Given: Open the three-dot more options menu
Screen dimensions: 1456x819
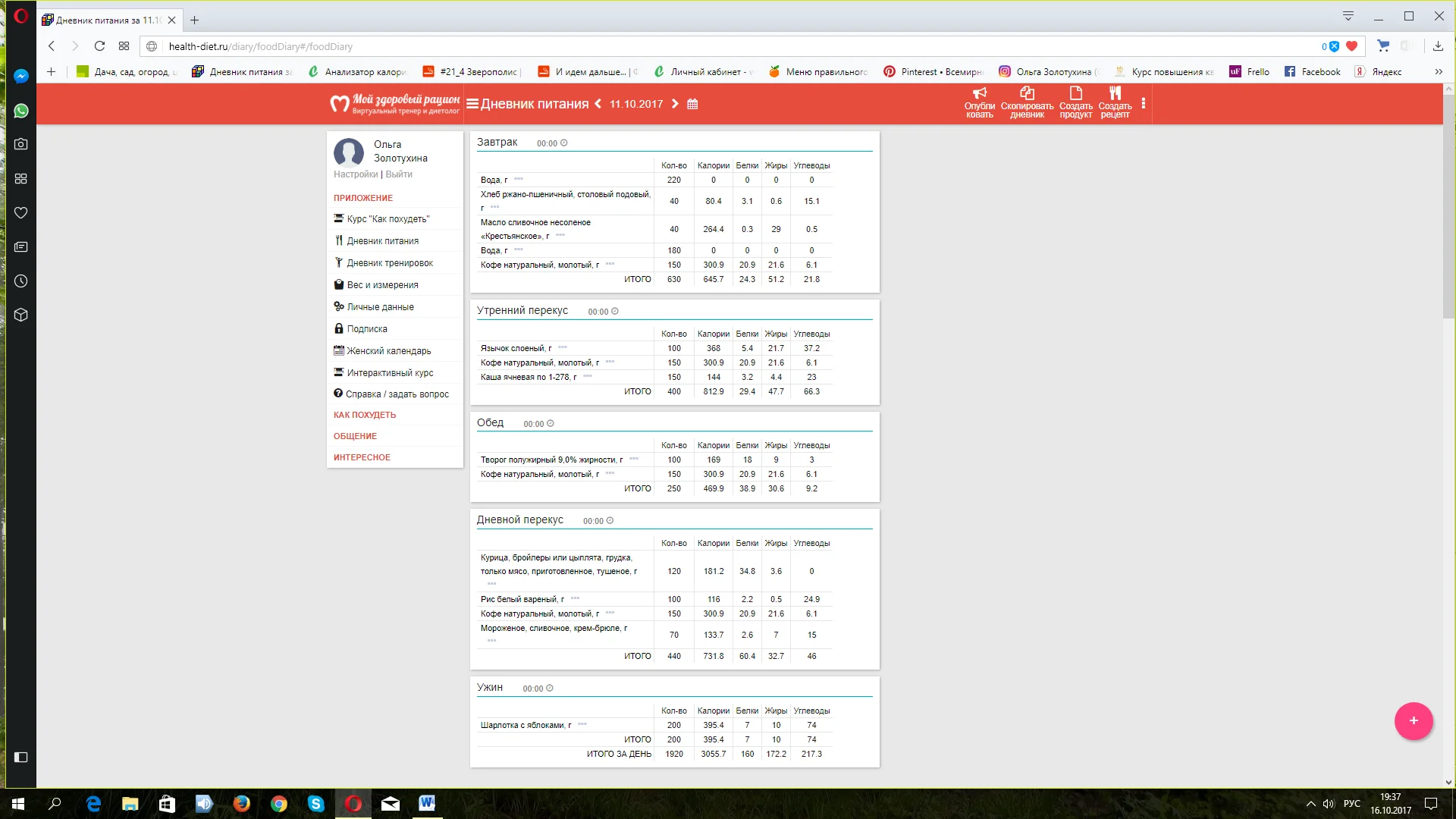Looking at the screenshot, I should (x=1143, y=104).
